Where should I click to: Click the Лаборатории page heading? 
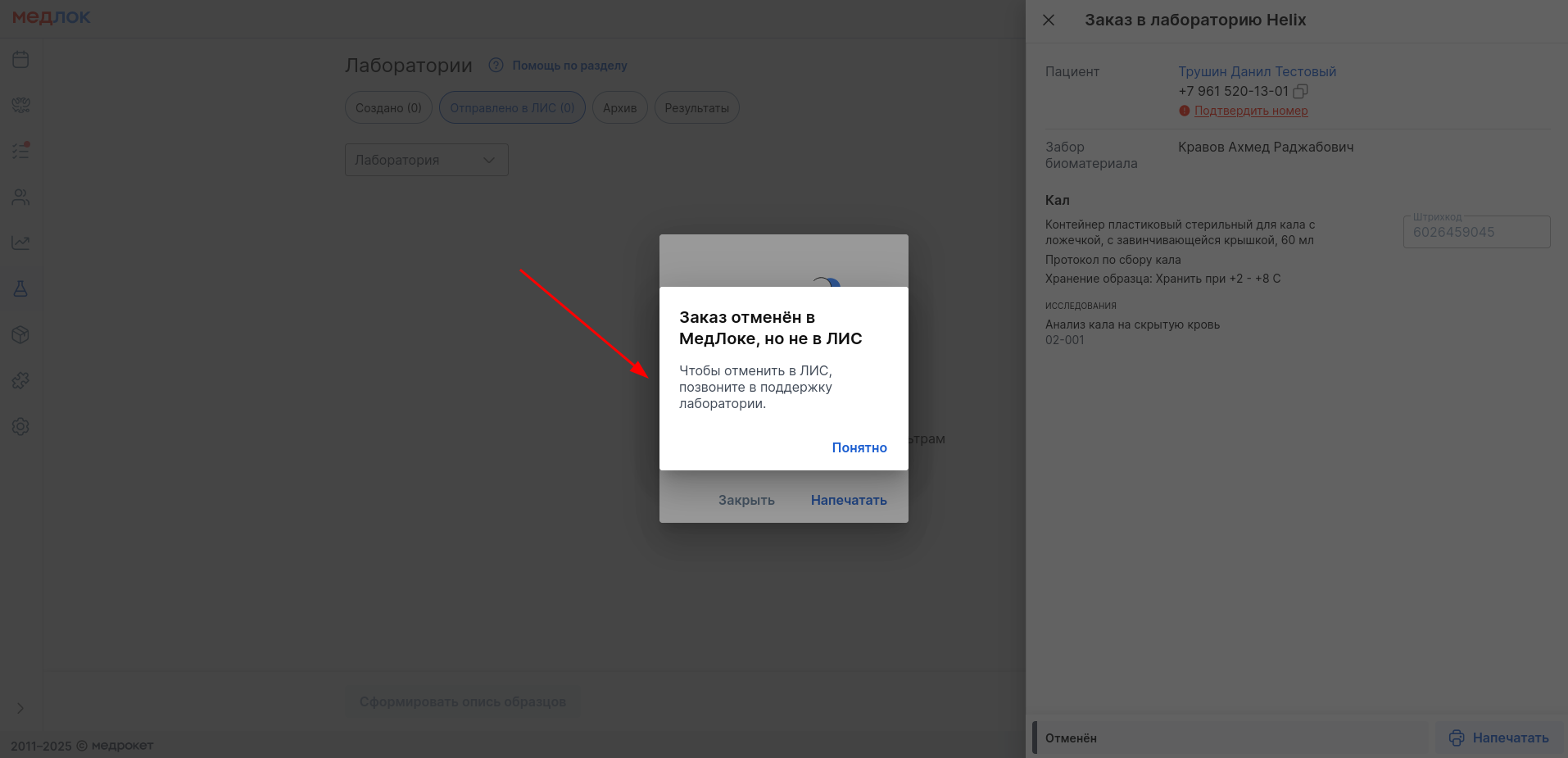pyautogui.click(x=409, y=65)
